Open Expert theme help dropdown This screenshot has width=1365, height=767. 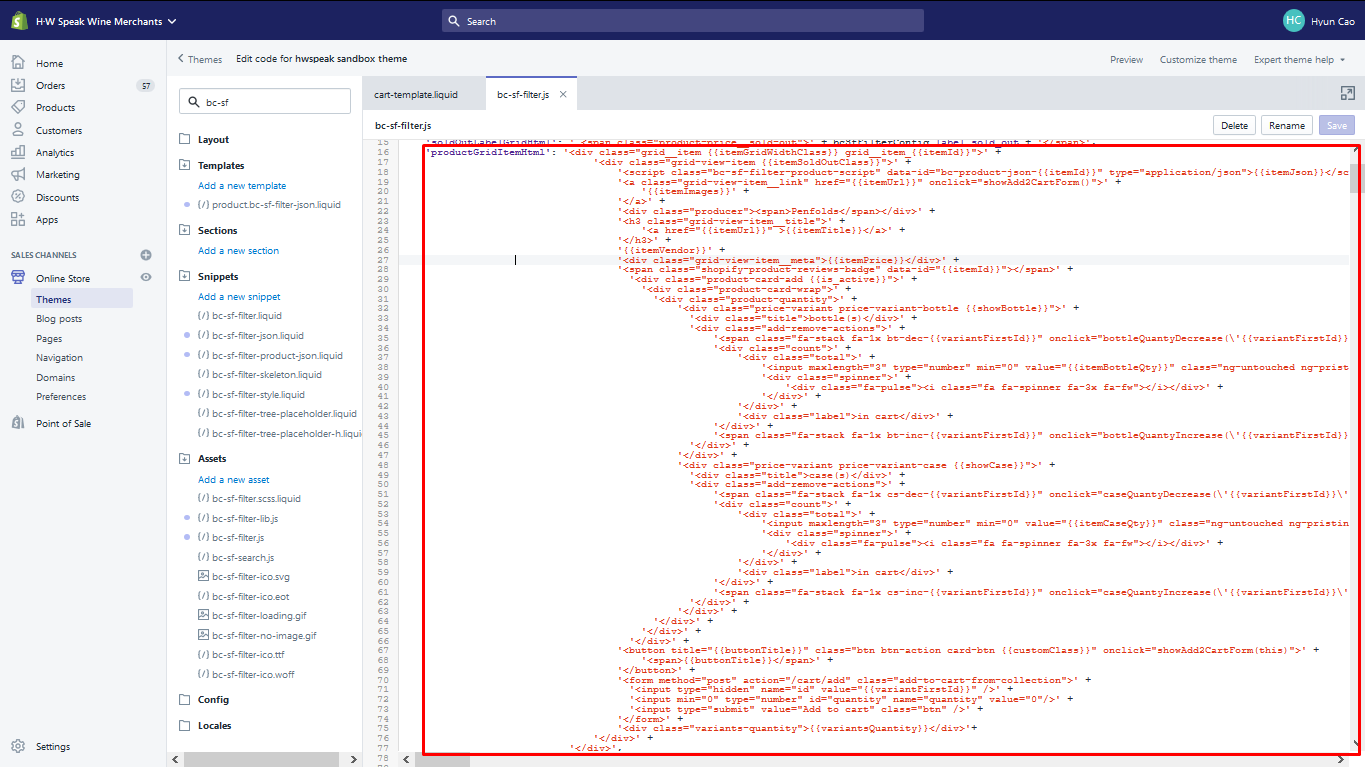pyautogui.click(x=1299, y=59)
